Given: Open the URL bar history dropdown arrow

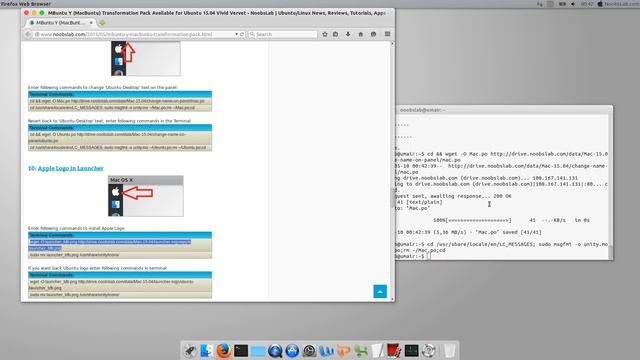Looking at the screenshot, I should [236, 34].
